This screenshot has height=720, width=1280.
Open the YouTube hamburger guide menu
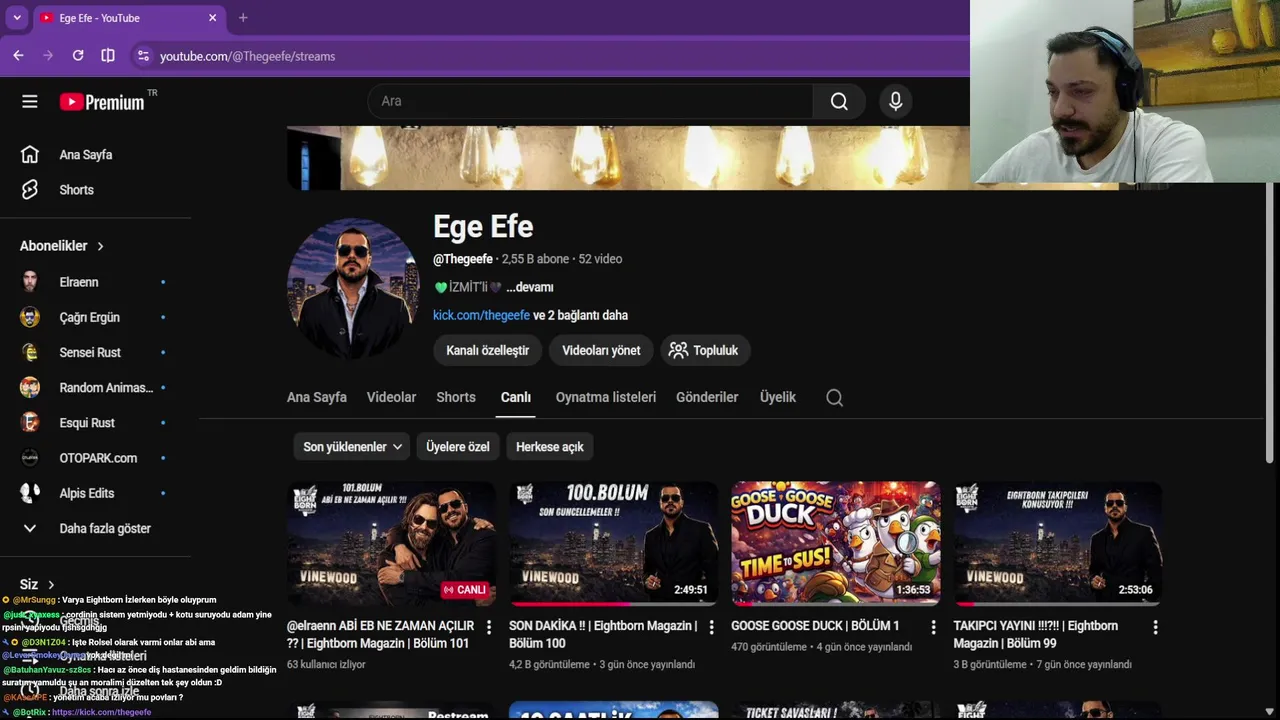[30, 101]
